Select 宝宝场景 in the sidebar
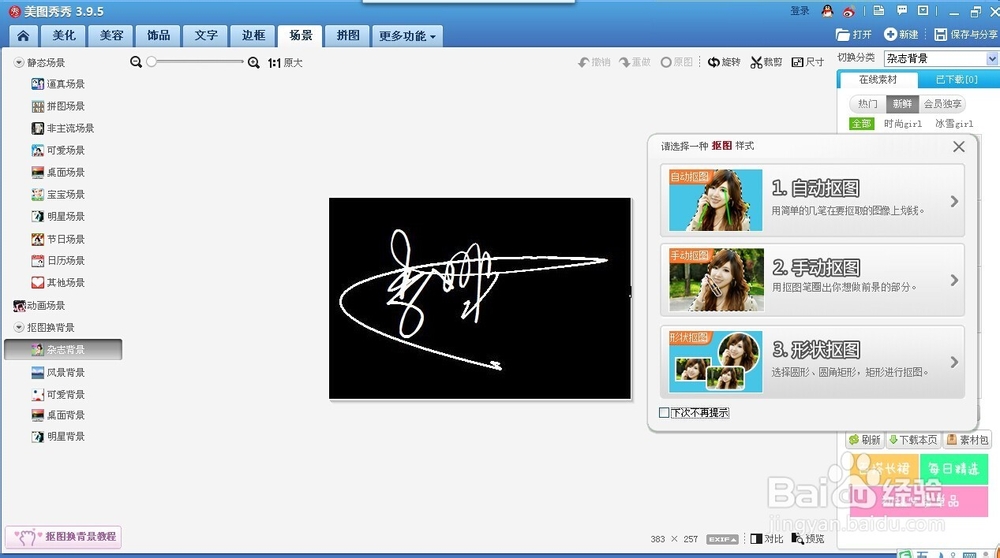Image resolution: width=1000 pixels, height=558 pixels. tap(58, 195)
